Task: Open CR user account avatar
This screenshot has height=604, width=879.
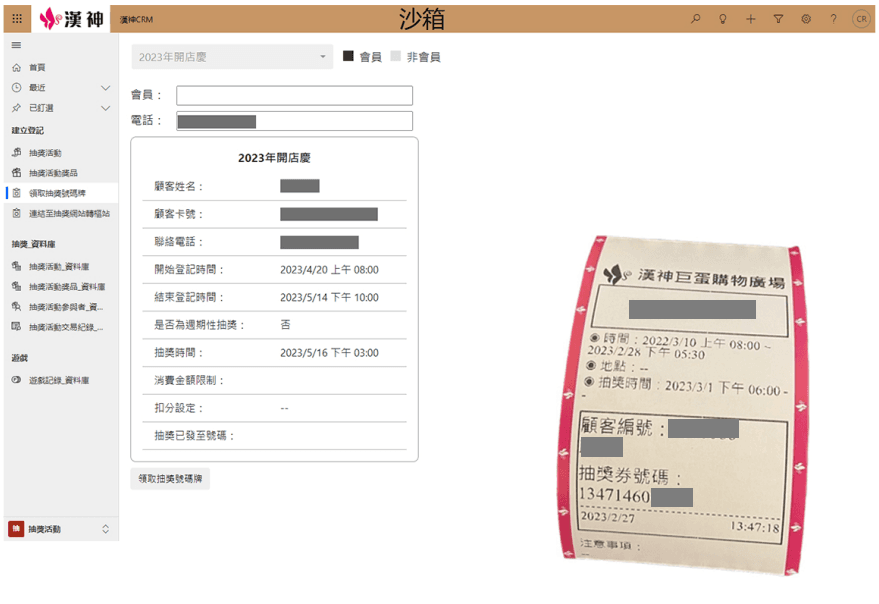Action: pos(861,19)
